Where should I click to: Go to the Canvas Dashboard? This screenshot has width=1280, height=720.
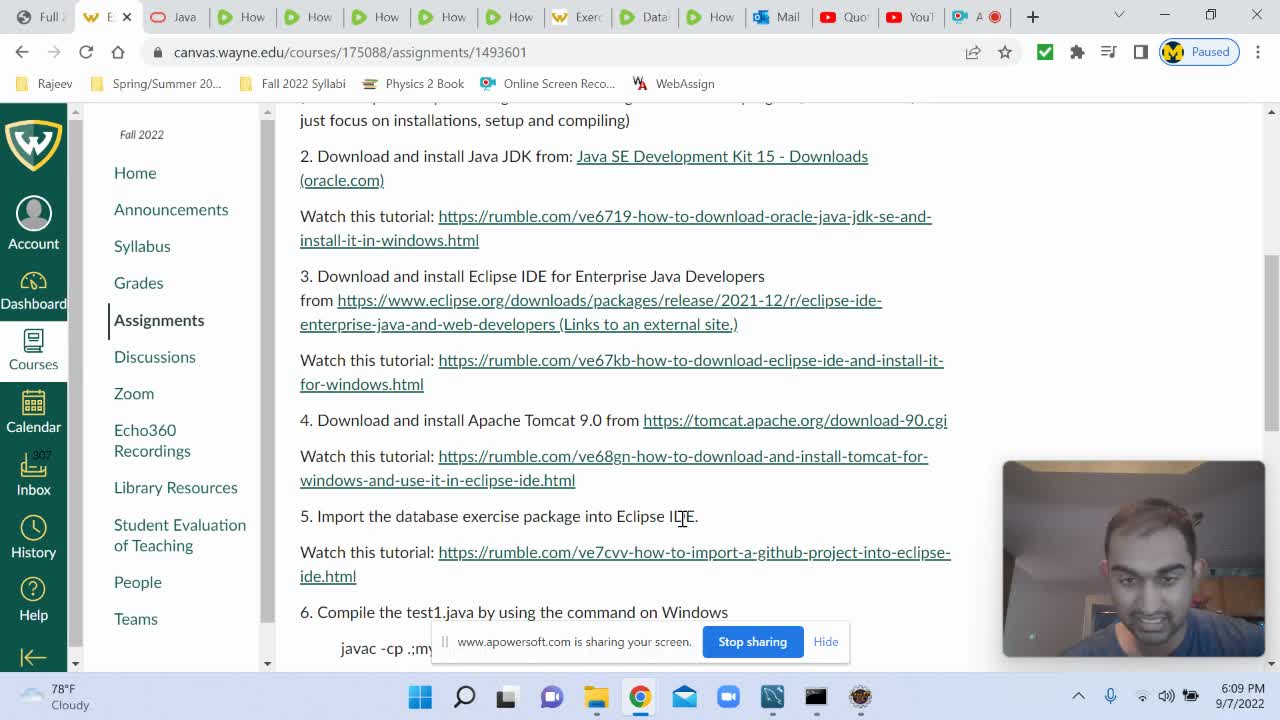click(33, 291)
